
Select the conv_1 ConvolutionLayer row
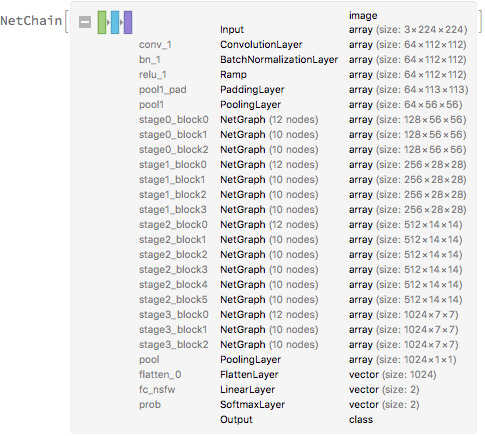pos(303,45)
